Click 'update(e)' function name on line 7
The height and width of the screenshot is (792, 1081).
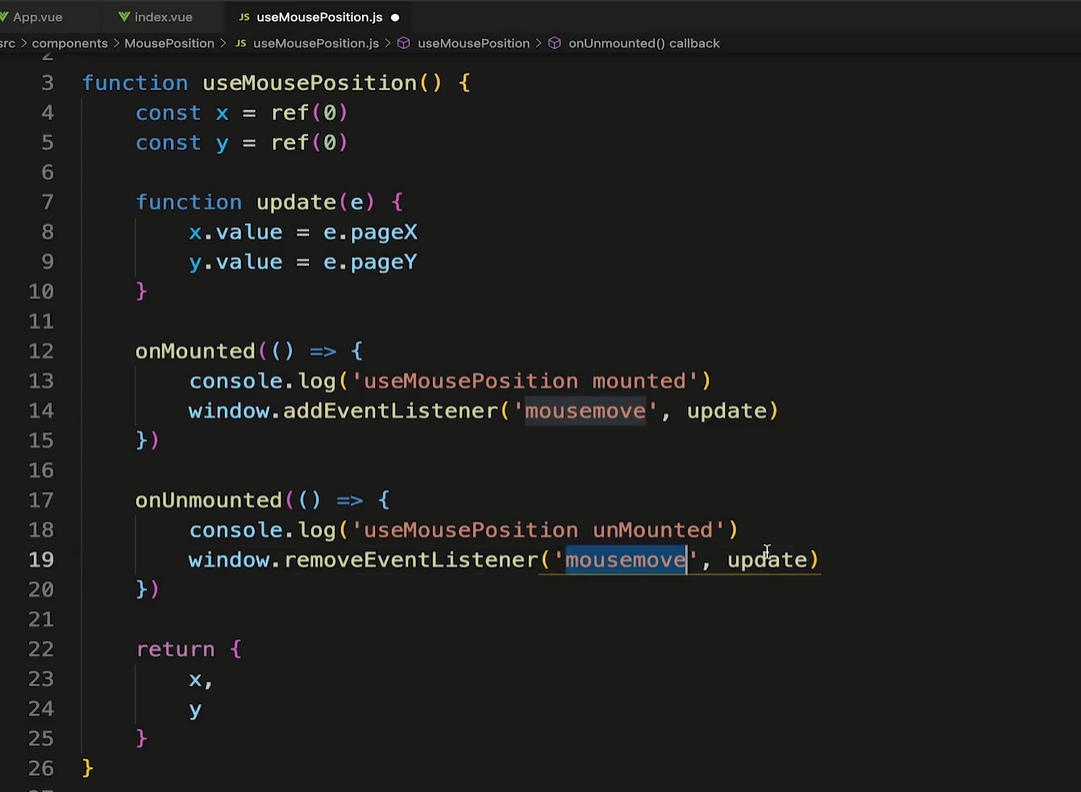click(315, 203)
